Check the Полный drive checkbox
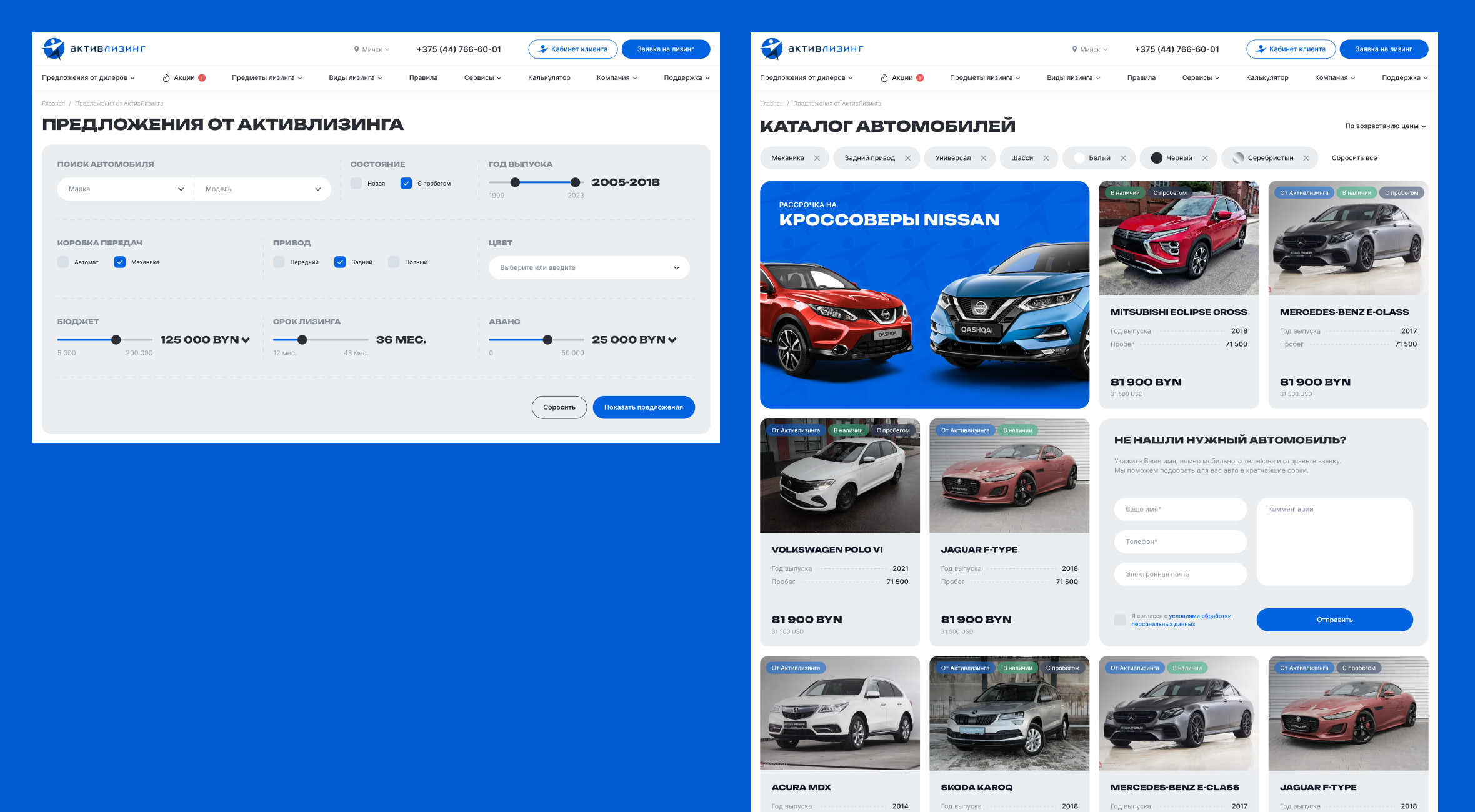1475x812 pixels. pos(394,262)
